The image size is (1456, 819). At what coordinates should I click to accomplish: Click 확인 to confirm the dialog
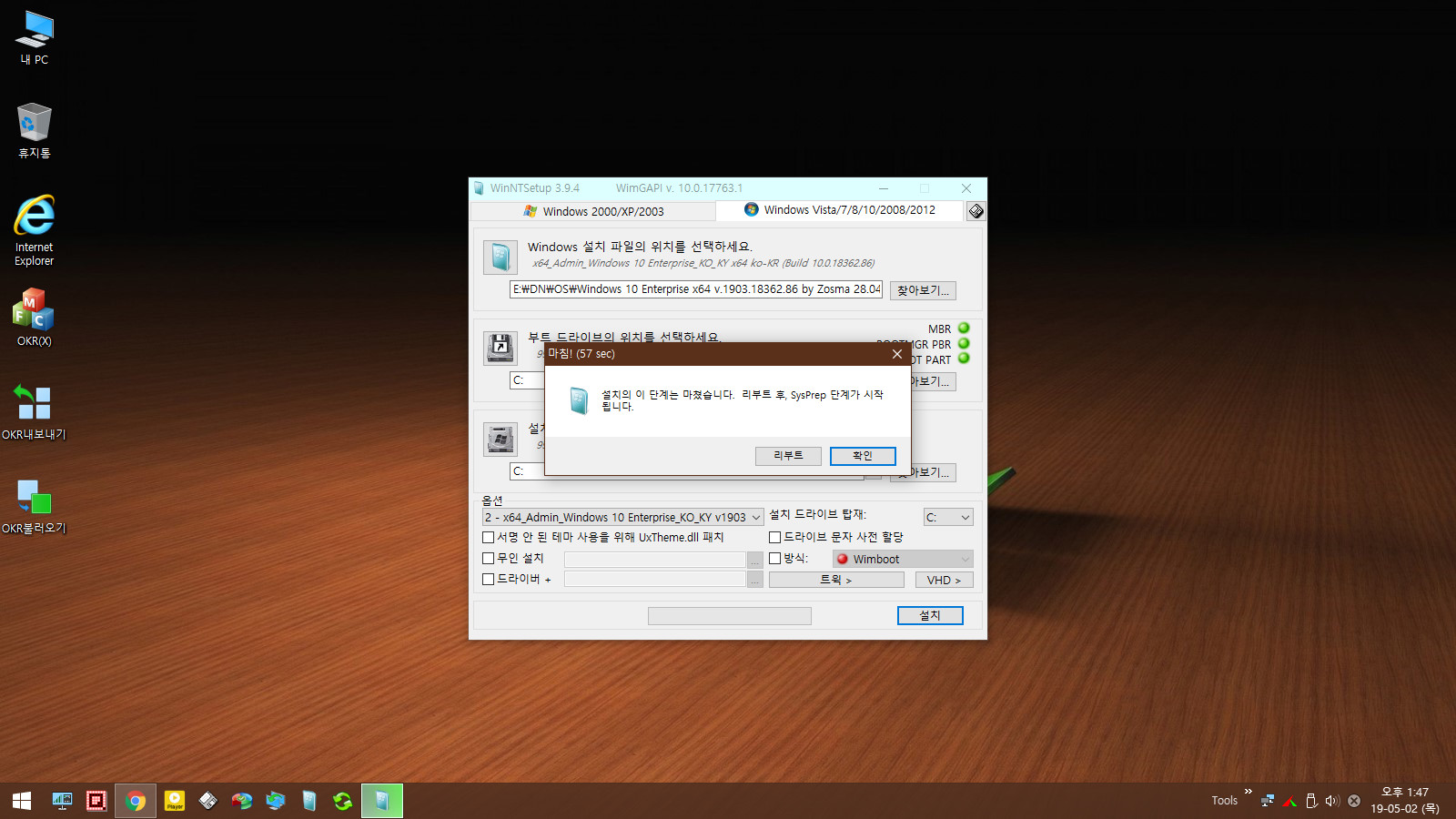point(863,456)
